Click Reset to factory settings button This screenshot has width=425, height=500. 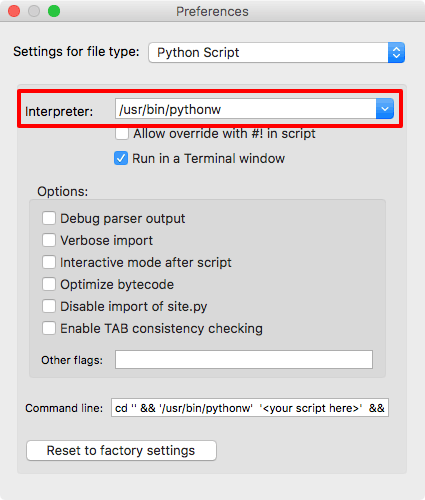coord(121,451)
